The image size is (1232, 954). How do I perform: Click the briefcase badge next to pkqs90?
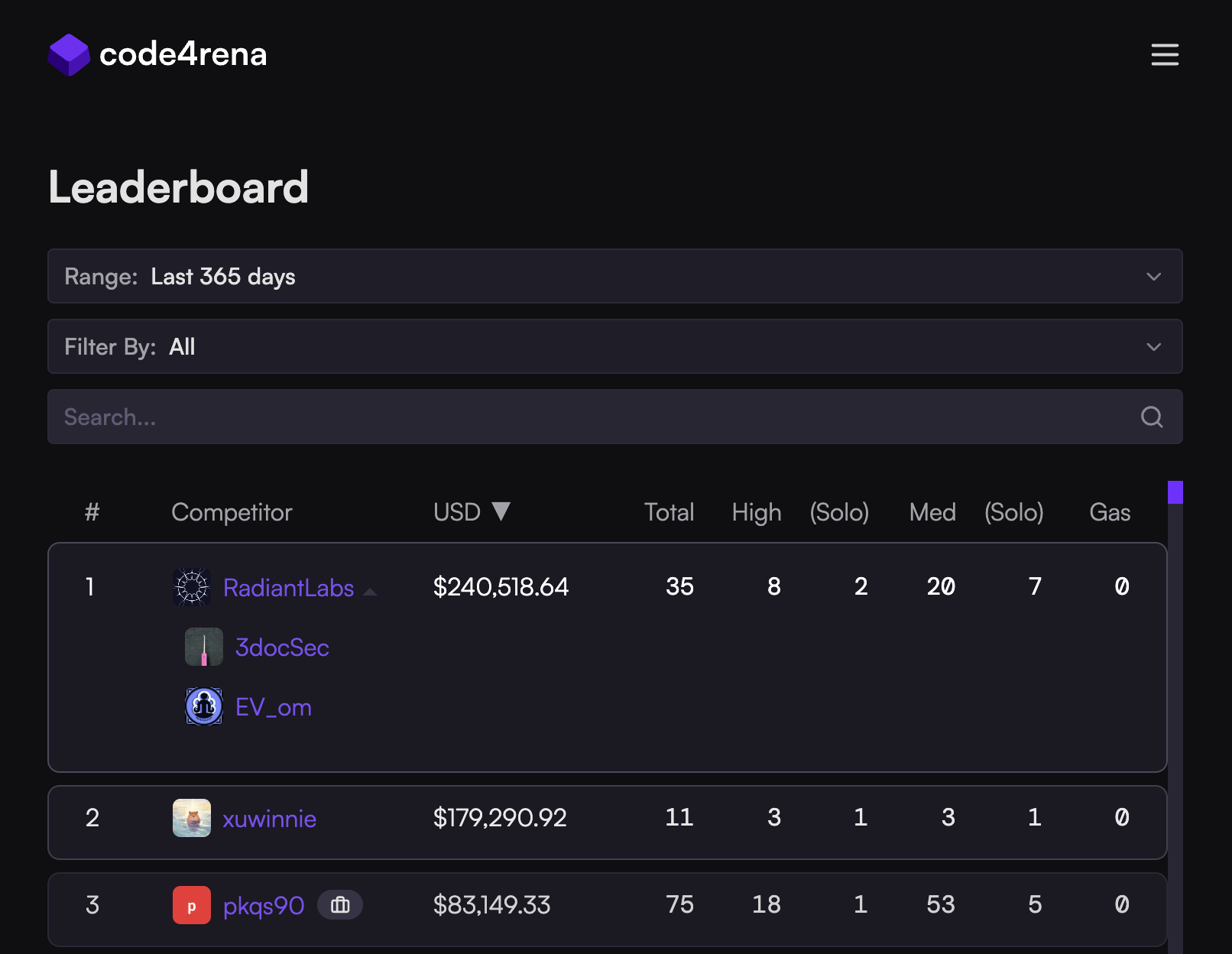coord(340,905)
